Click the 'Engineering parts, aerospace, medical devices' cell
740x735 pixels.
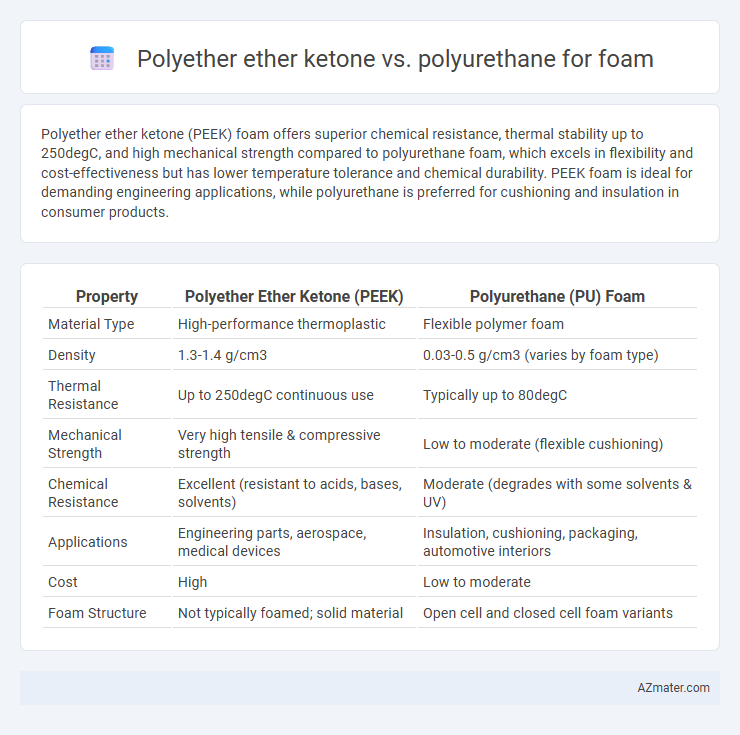tap(272, 542)
